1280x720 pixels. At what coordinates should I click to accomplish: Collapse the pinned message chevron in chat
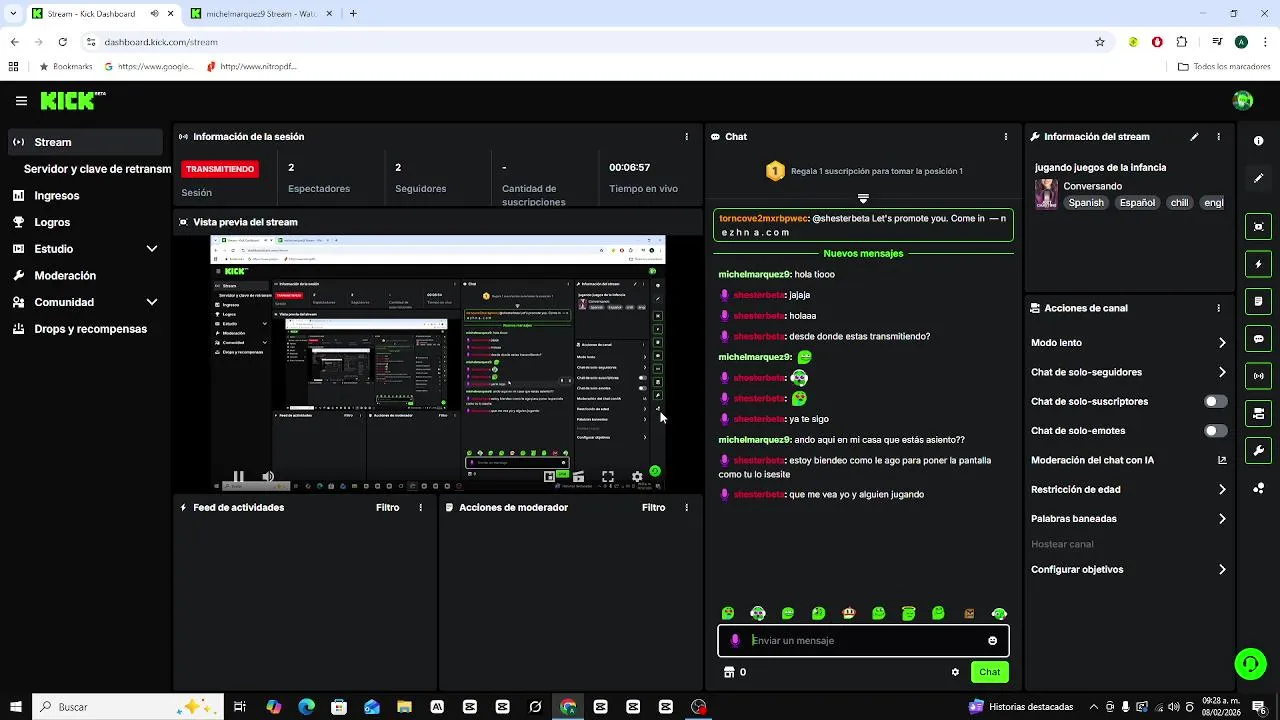point(863,199)
